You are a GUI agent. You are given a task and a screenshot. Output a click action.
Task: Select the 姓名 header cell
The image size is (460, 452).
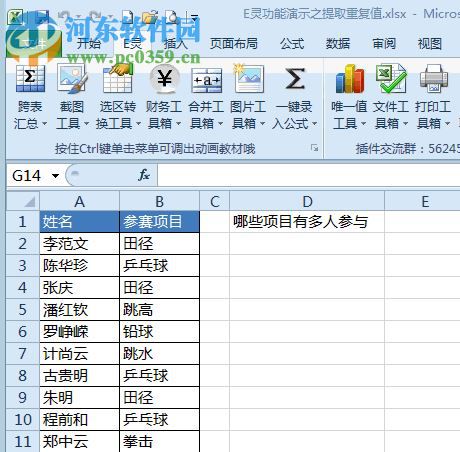(79, 222)
